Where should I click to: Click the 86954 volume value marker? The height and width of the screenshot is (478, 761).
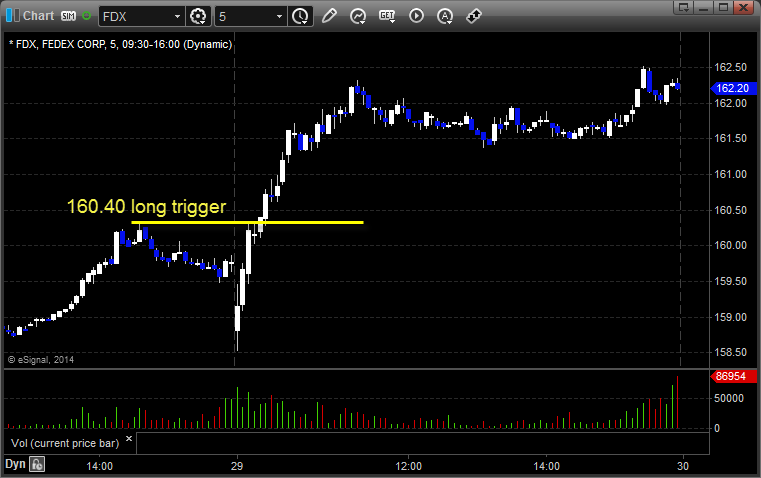coord(733,376)
